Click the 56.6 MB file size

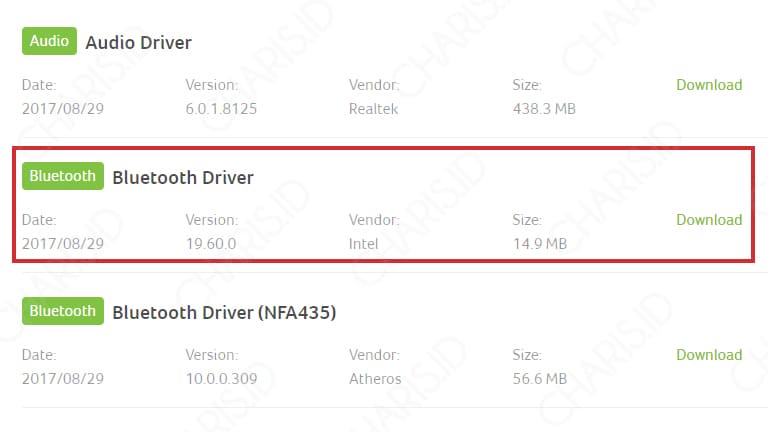click(x=540, y=379)
